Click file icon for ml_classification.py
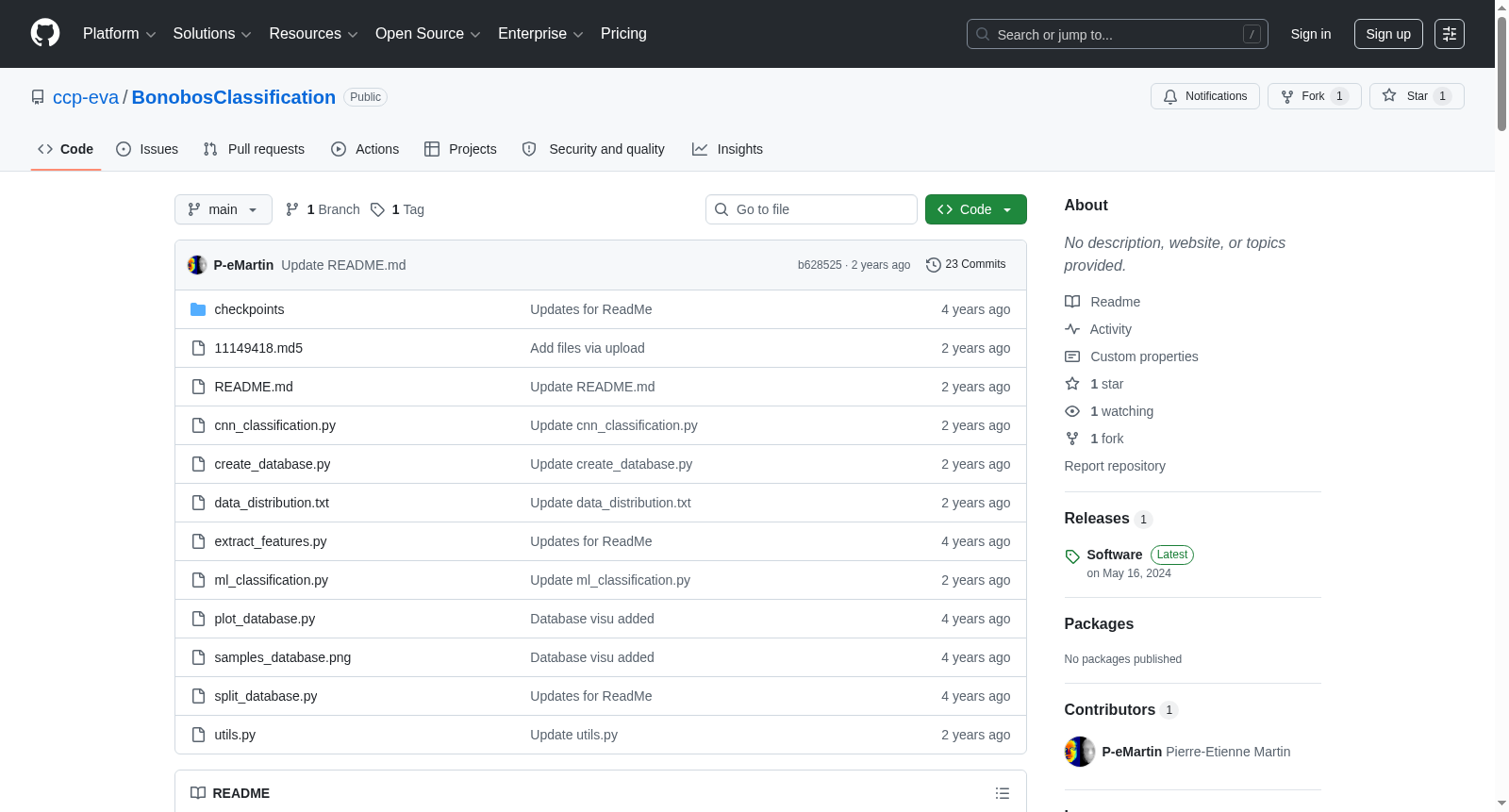 point(198,580)
